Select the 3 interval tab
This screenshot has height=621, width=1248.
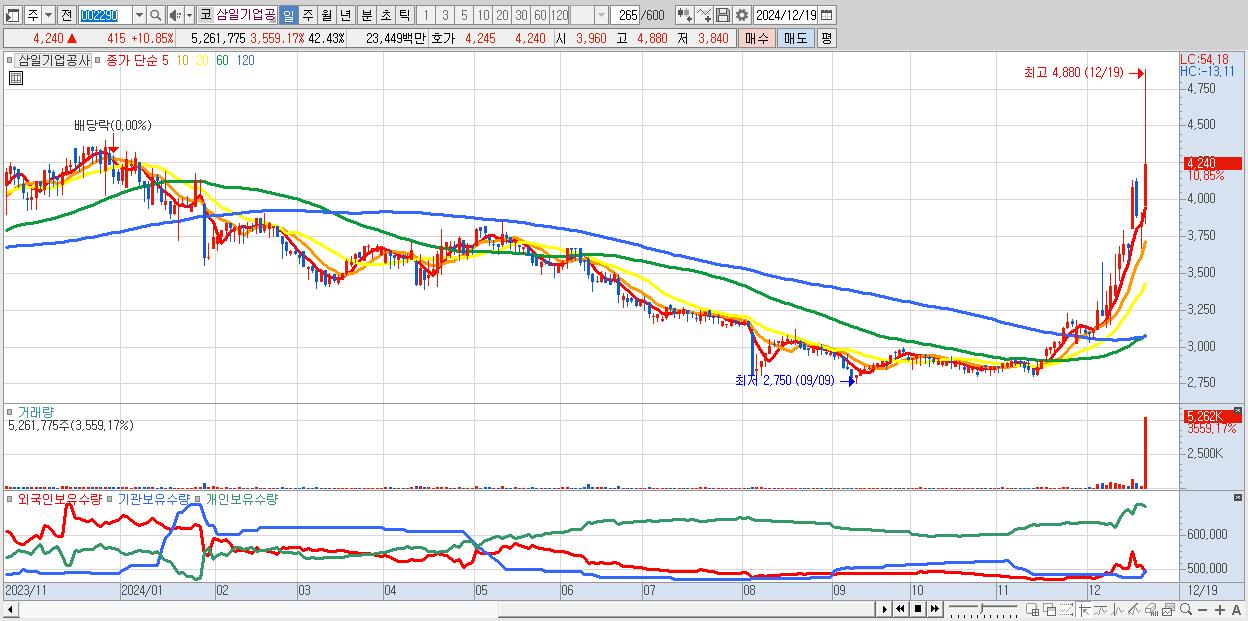[445, 15]
